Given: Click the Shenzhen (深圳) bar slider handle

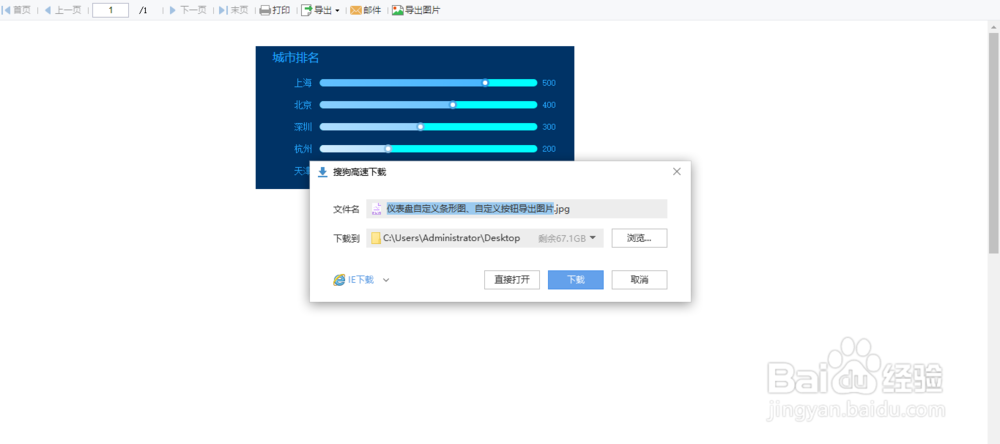Looking at the screenshot, I should 420,126.
